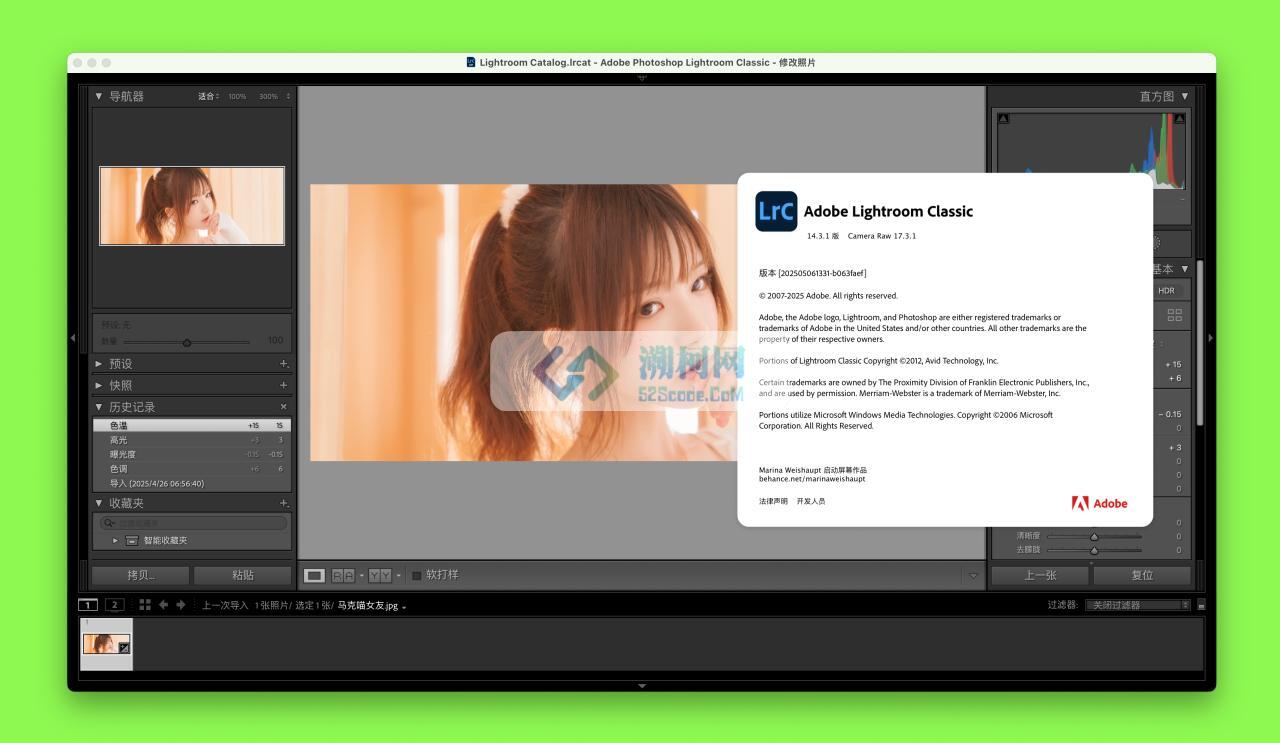The image size is (1280, 743).
Task: Toggle highlight clipping indicator in histogram
Action: [x=1179, y=119]
